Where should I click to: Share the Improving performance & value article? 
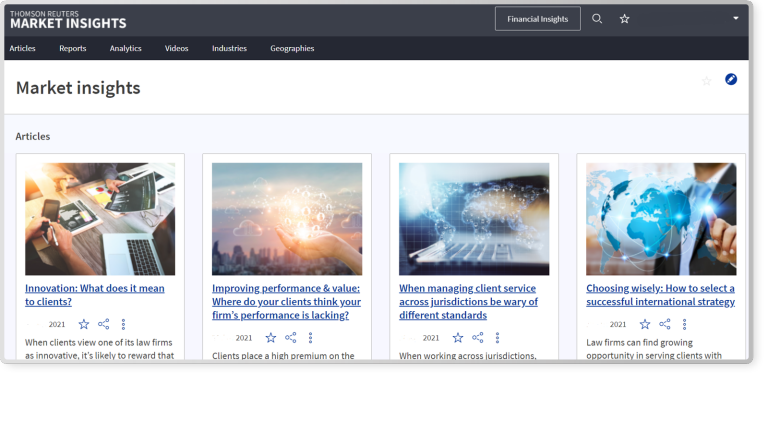tap(291, 338)
